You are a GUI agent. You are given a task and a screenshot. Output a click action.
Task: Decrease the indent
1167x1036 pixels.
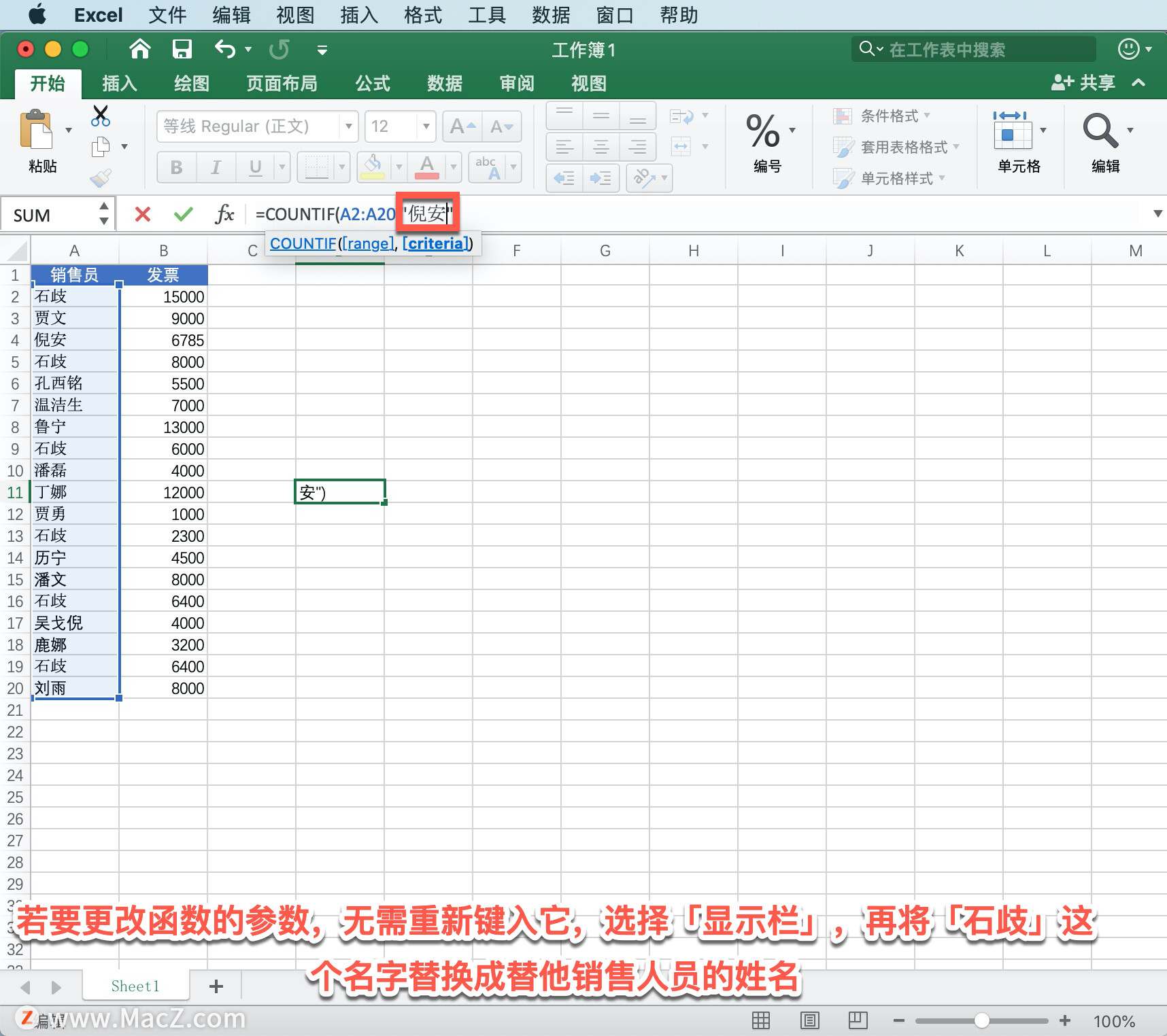pyautogui.click(x=564, y=178)
